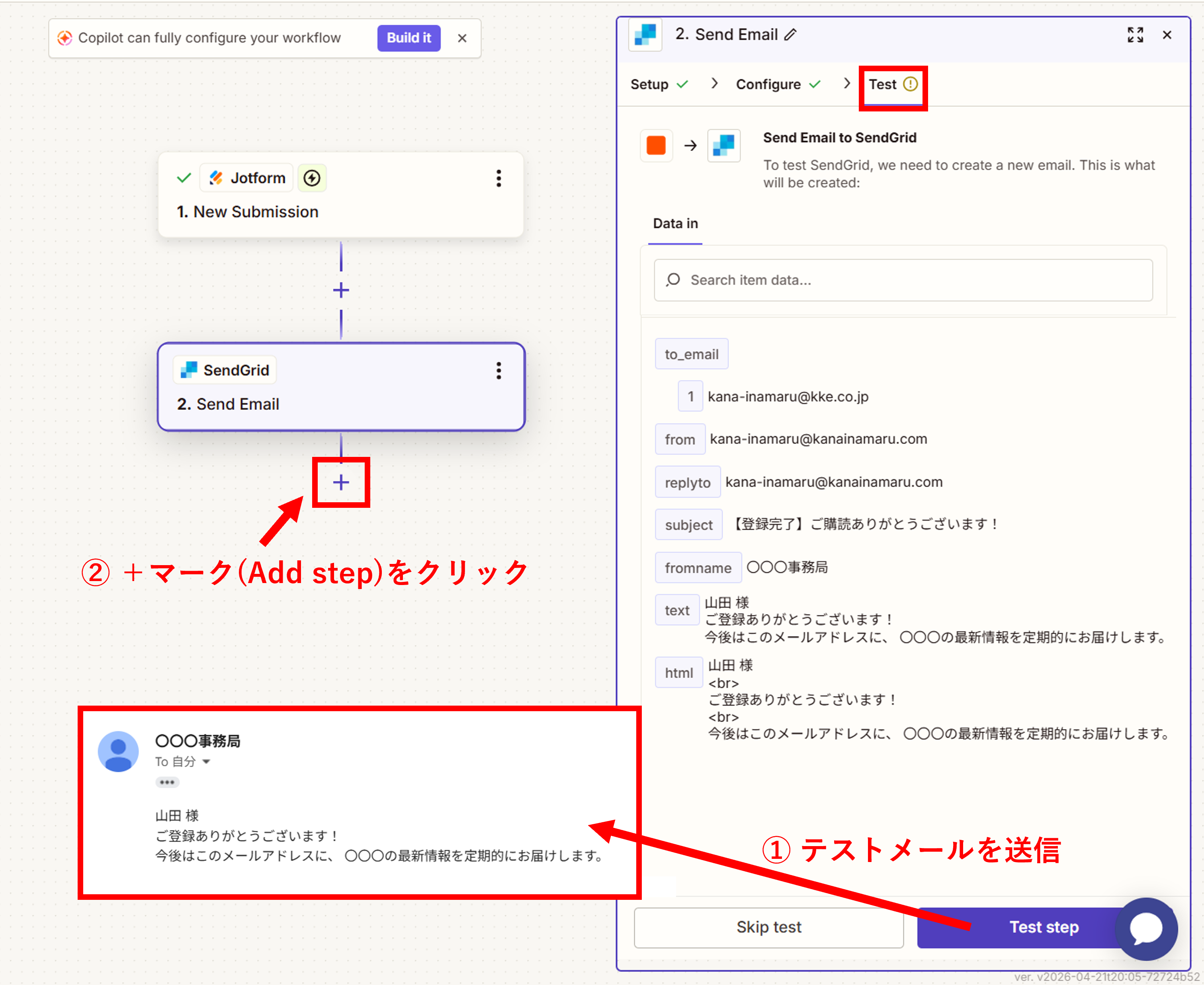The height and width of the screenshot is (985, 1204).
Task: Expand the panel with the fullscreen icon
Action: coord(1135,35)
